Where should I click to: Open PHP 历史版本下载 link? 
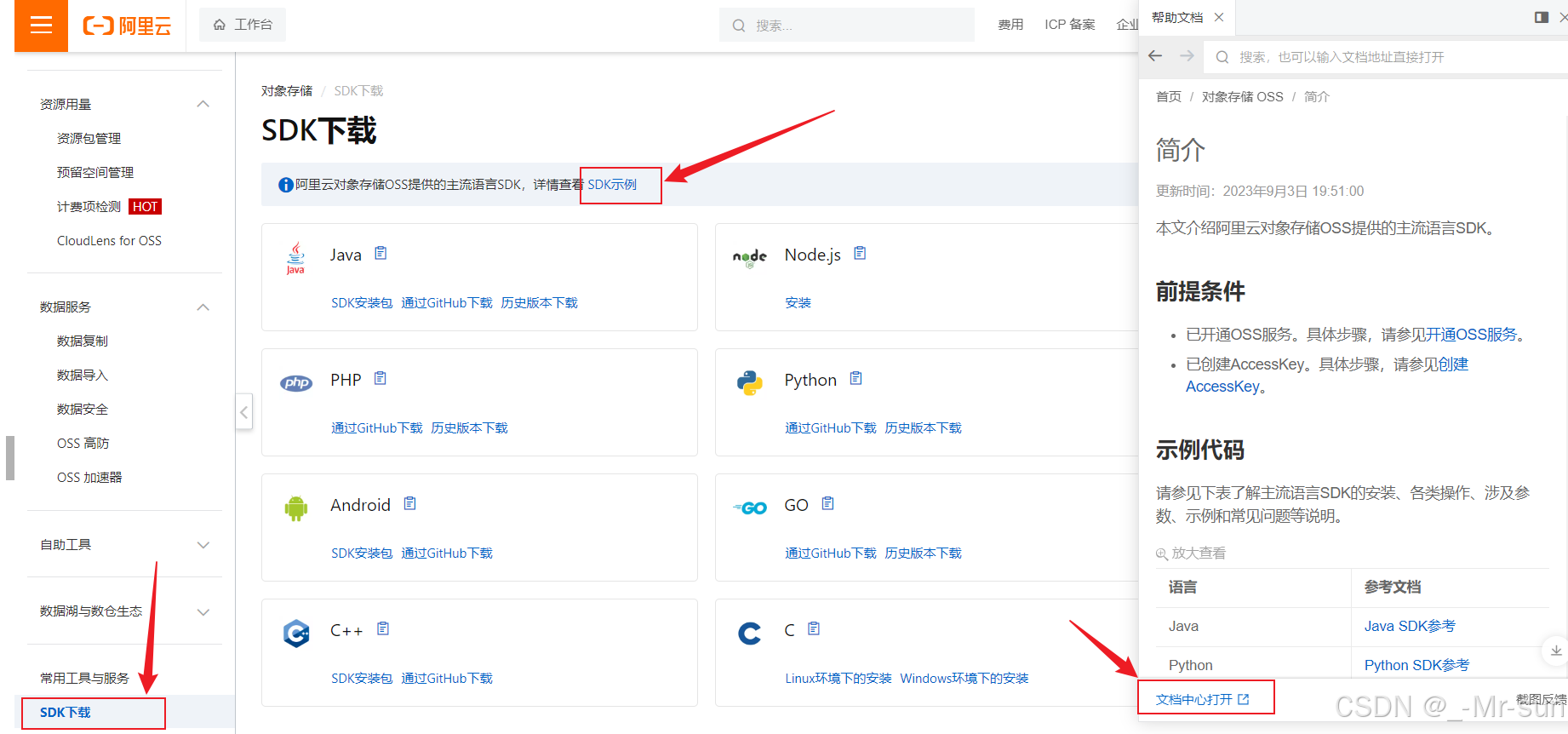(x=469, y=428)
